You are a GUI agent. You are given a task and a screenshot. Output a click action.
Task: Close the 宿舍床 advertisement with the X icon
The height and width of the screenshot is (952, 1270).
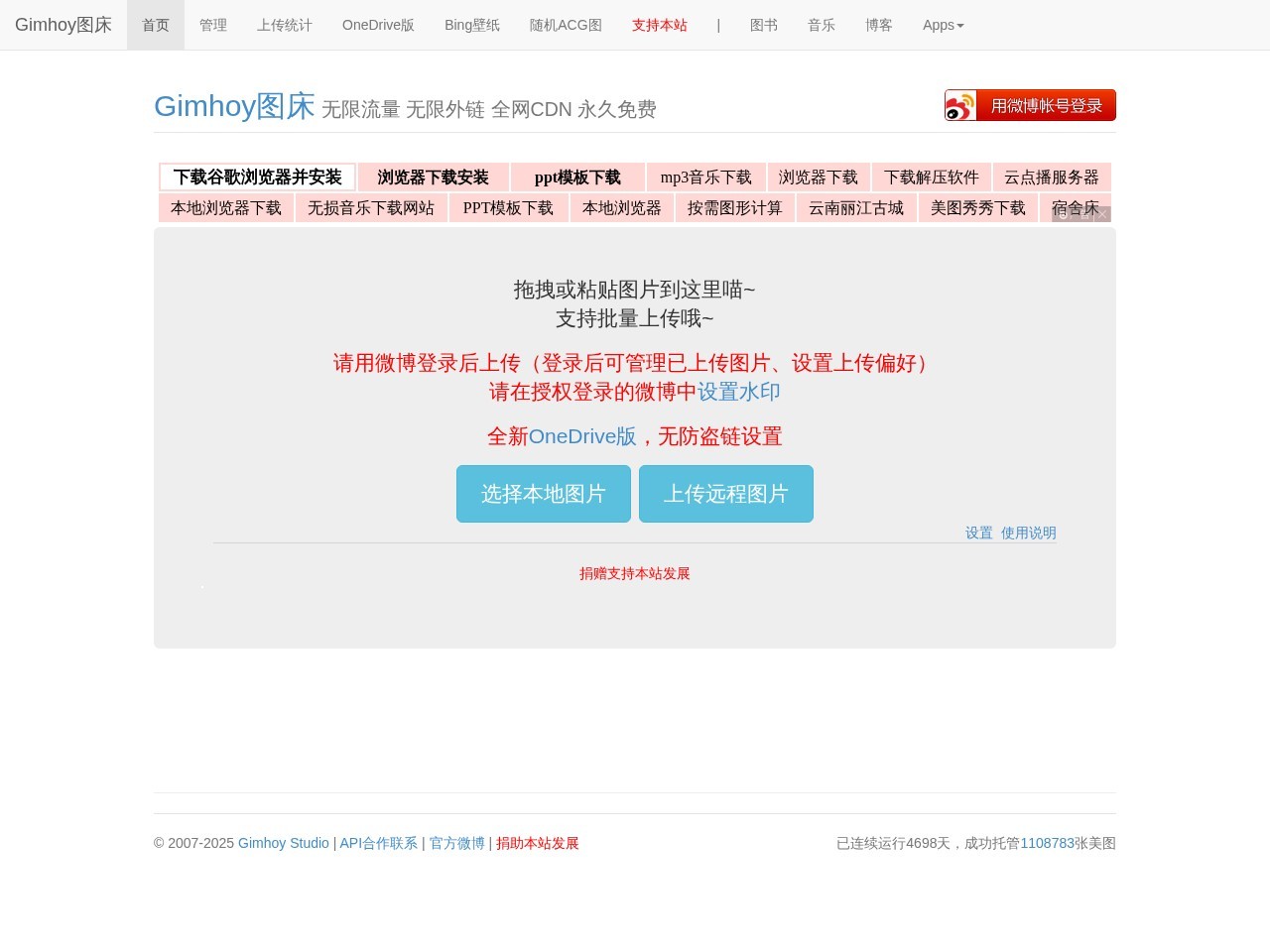point(1103,214)
